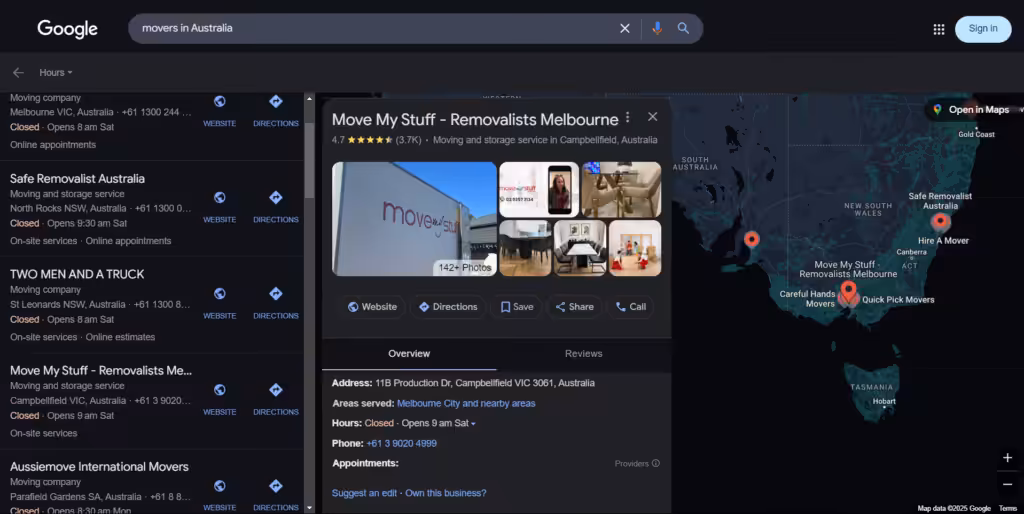Open the phone video call photo thumbnail
Viewport: 1024px width, 514px height.
point(539,189)
